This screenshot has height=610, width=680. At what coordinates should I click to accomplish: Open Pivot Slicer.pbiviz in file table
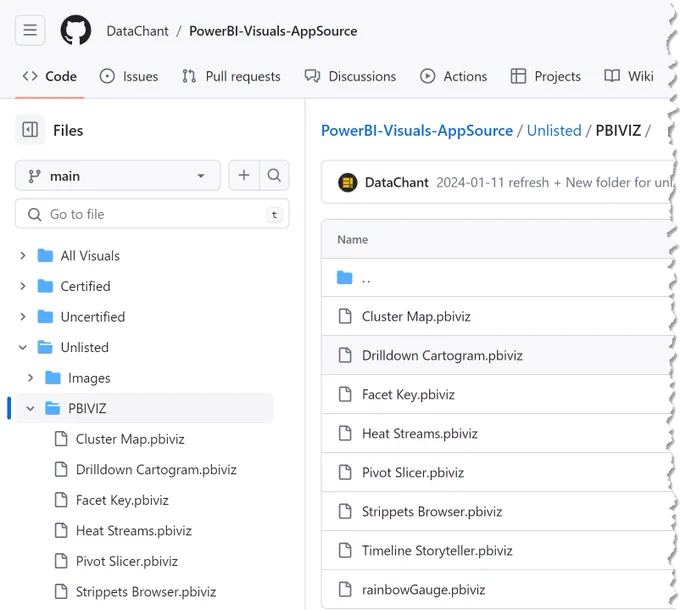413,473
